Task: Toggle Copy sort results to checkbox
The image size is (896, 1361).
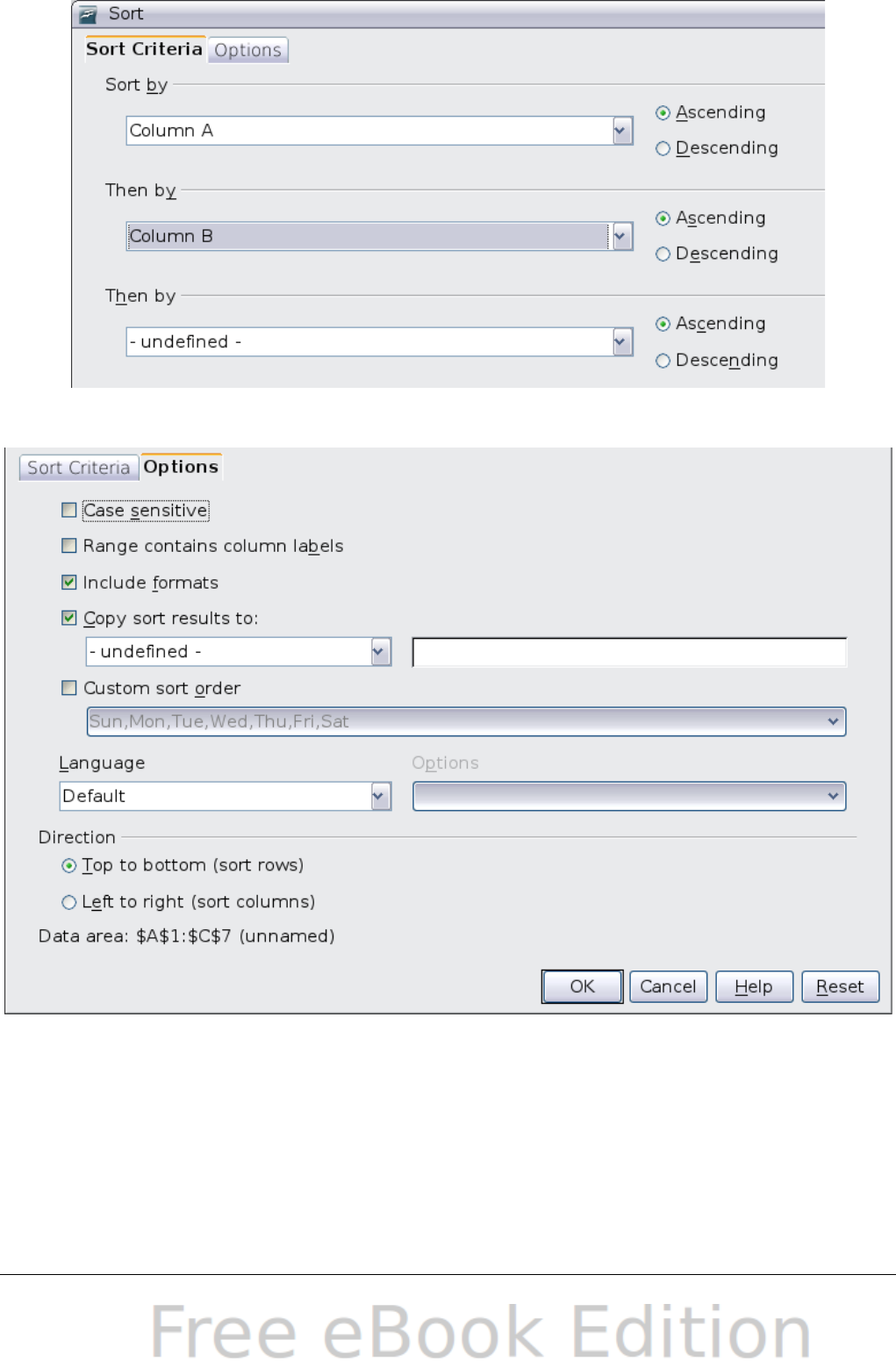Action: coord(69,618)
